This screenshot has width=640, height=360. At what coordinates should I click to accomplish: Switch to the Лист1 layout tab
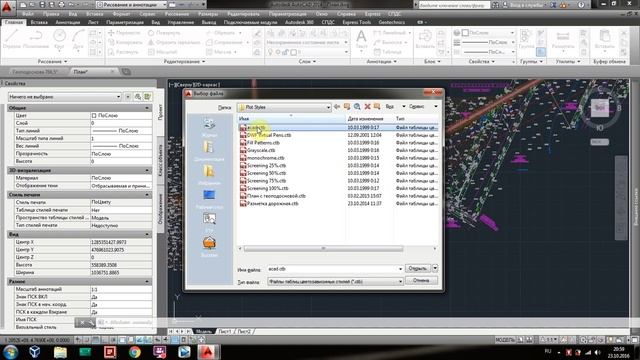point(225,331)
